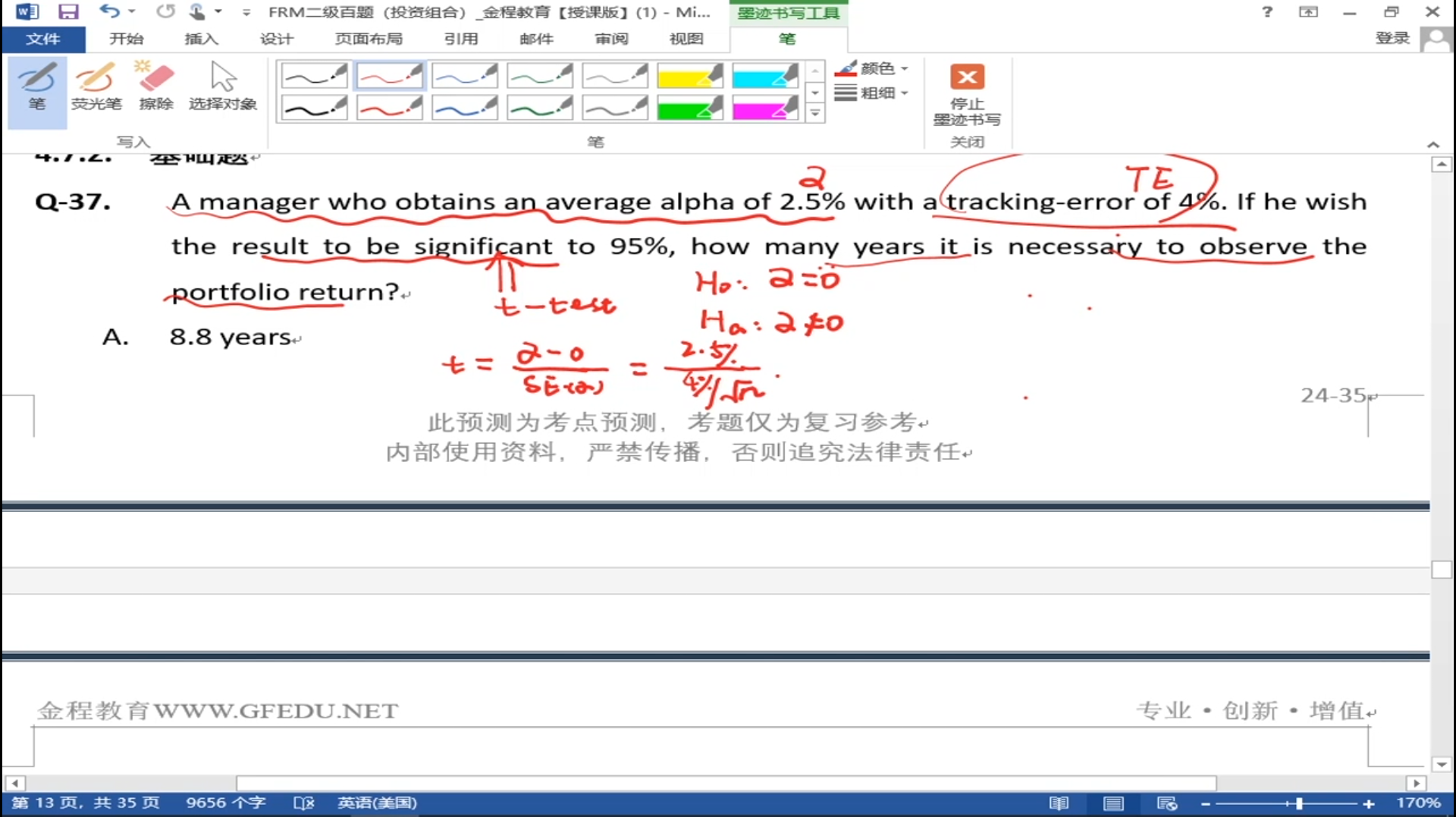1456x817 pixels.
Task: Pick the thick red pen style
Action: [389, 107]
